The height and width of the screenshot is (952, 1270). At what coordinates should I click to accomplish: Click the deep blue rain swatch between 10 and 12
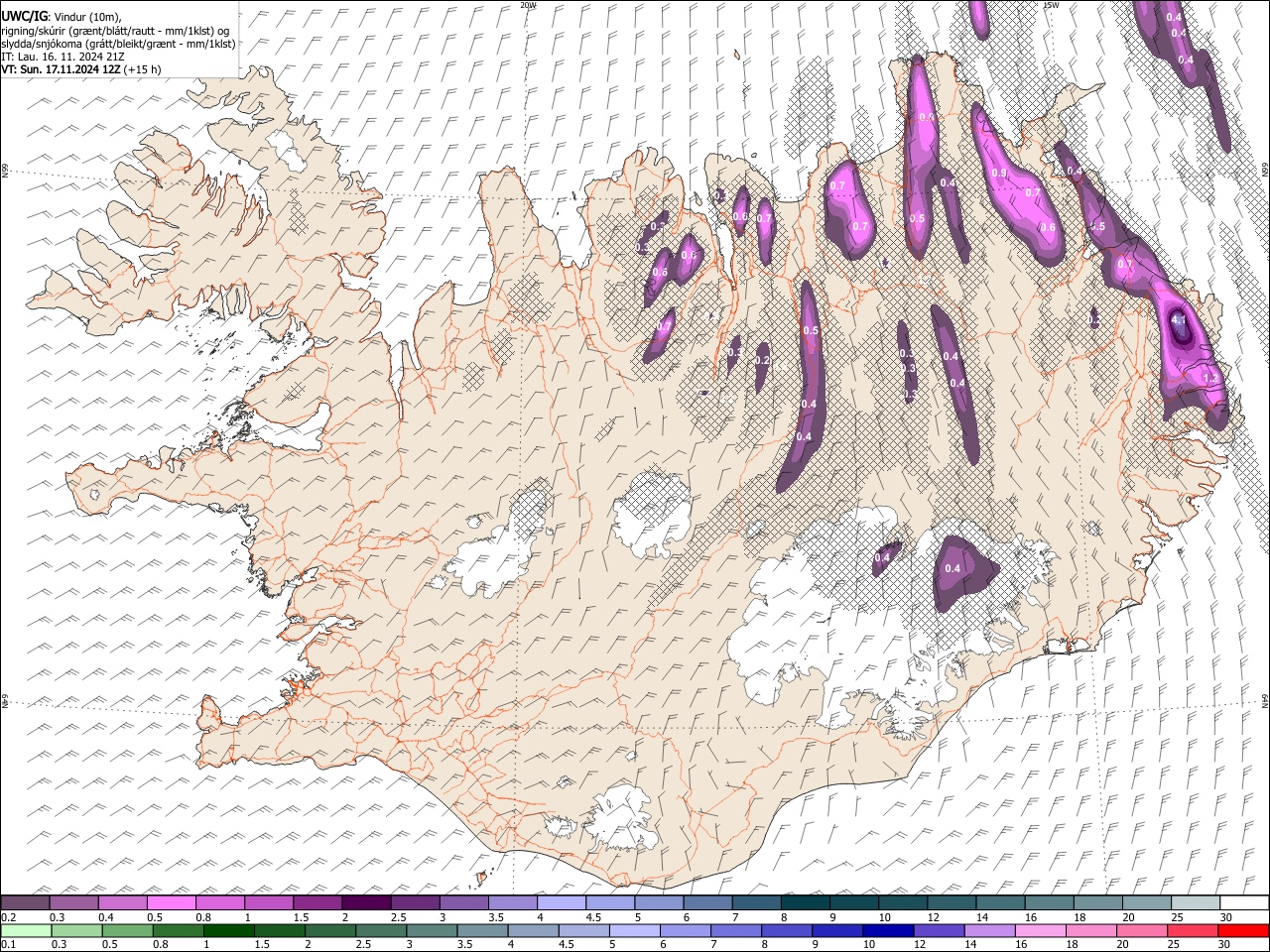tap(887, 930)
